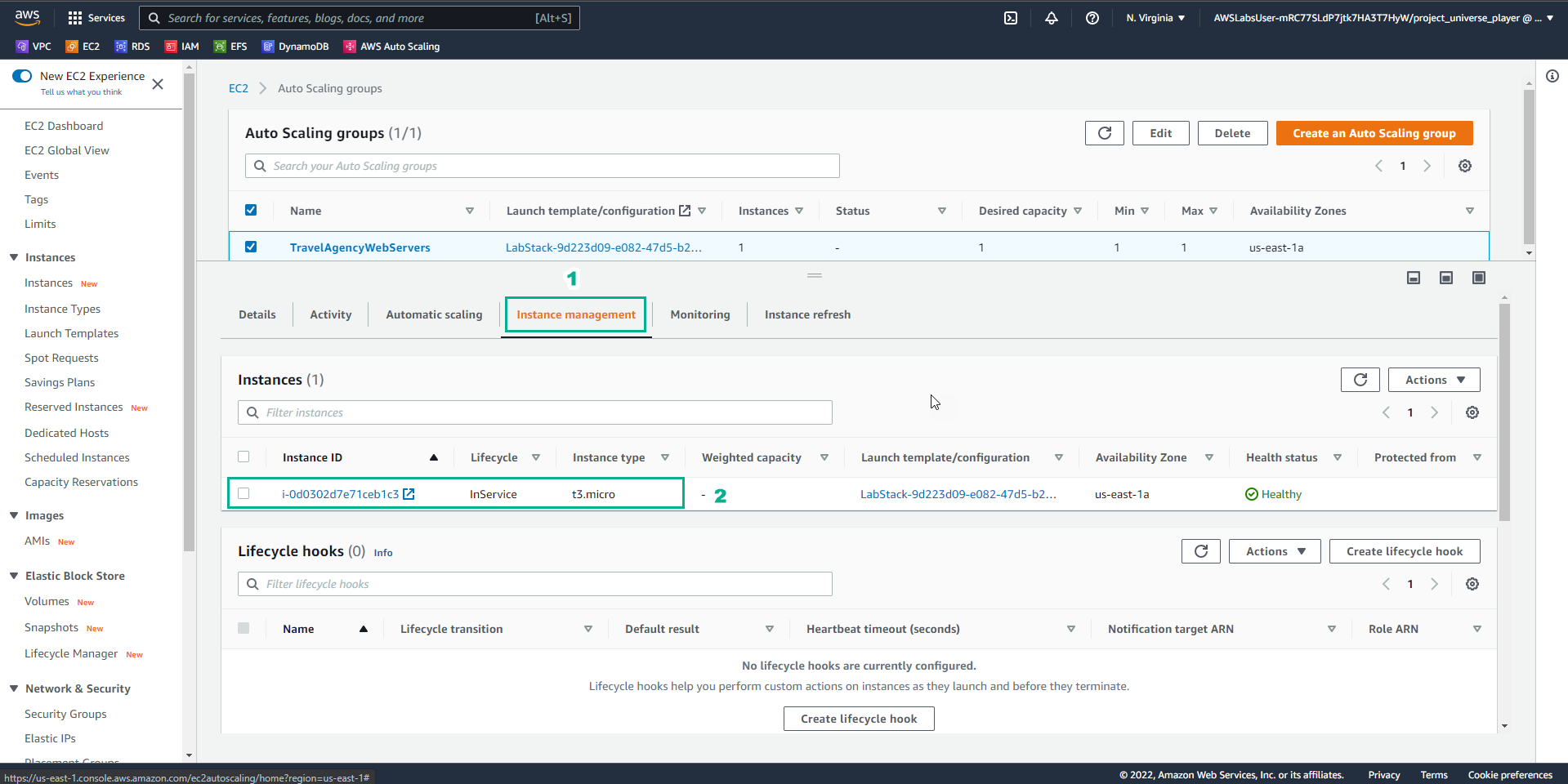Open the RDS shortcut in favorites bar
The image size is (1568, 784).
pos(132,47)
